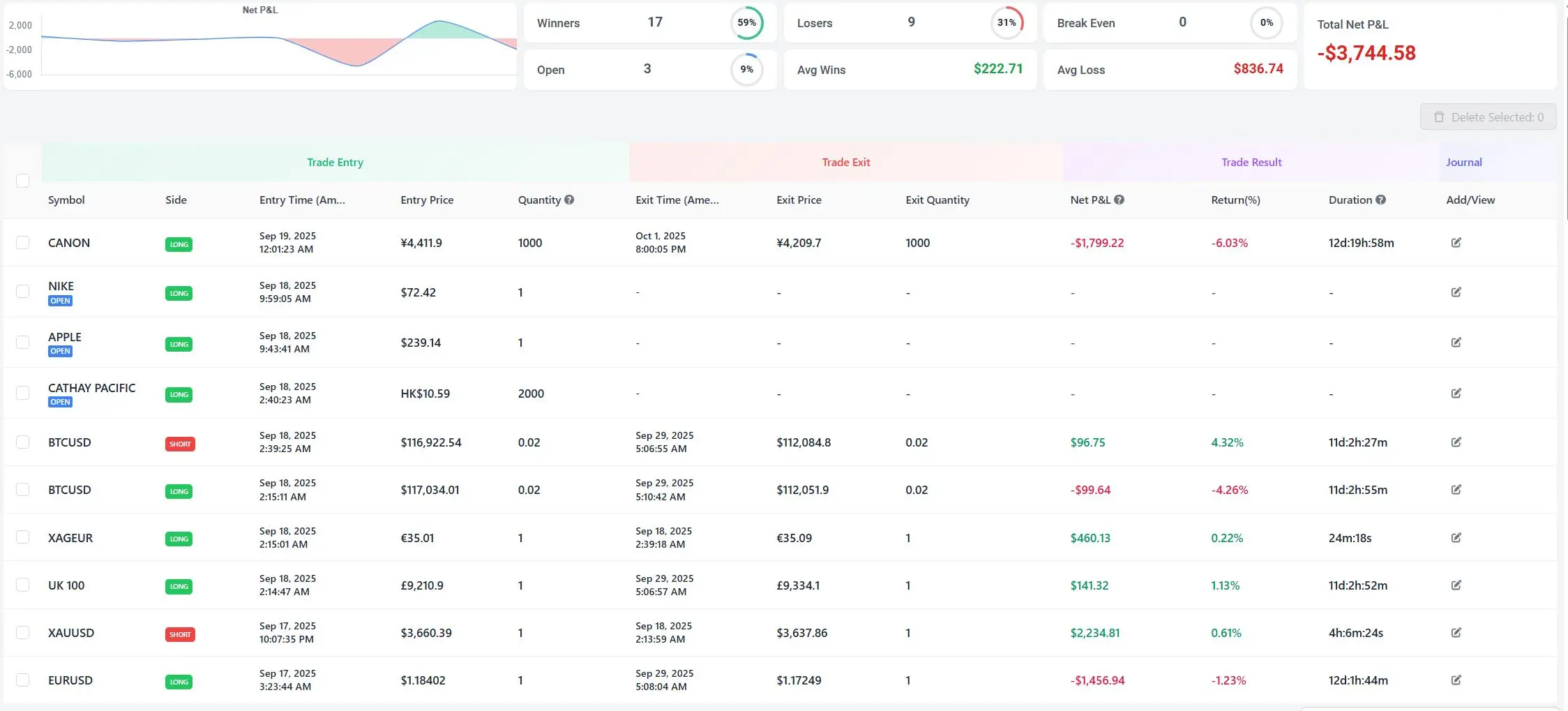Click the Trade Exit group header
This screenshot has width=1568, height=711.
pos(845,163)
